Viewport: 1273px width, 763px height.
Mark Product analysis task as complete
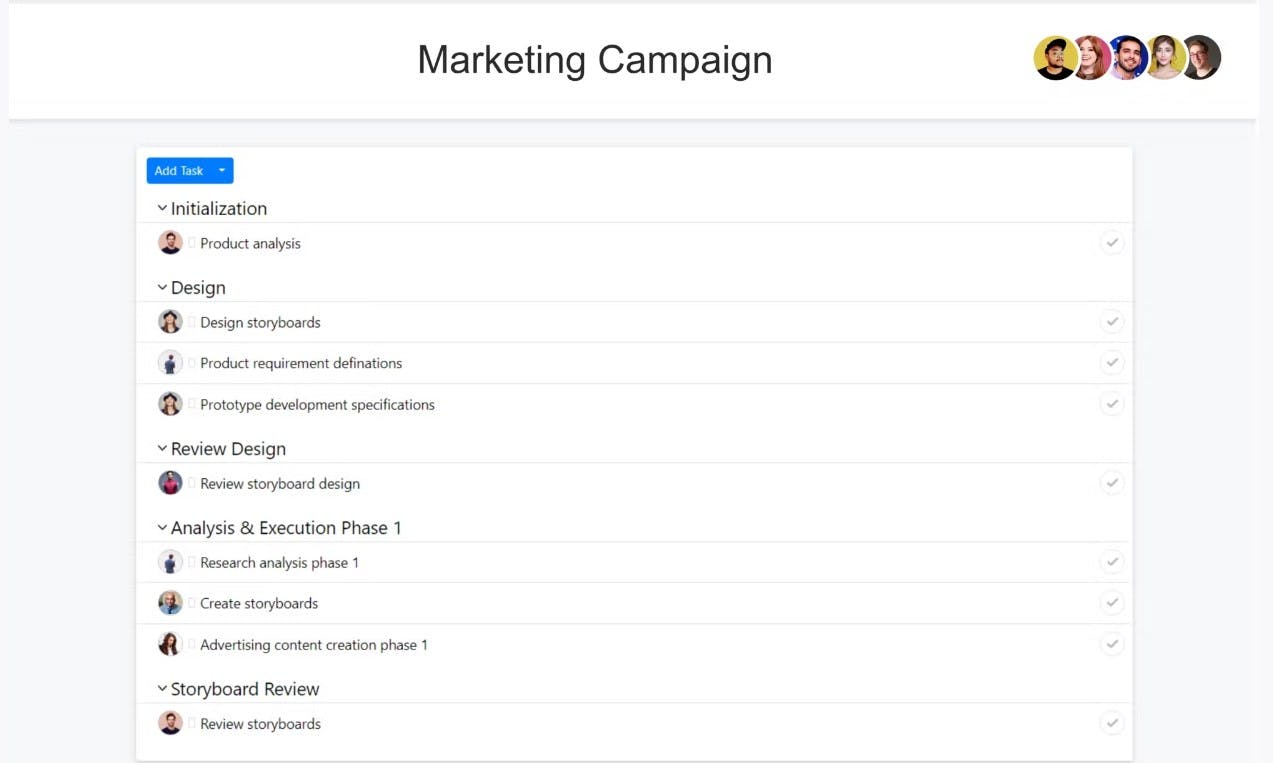point(1112,243)
